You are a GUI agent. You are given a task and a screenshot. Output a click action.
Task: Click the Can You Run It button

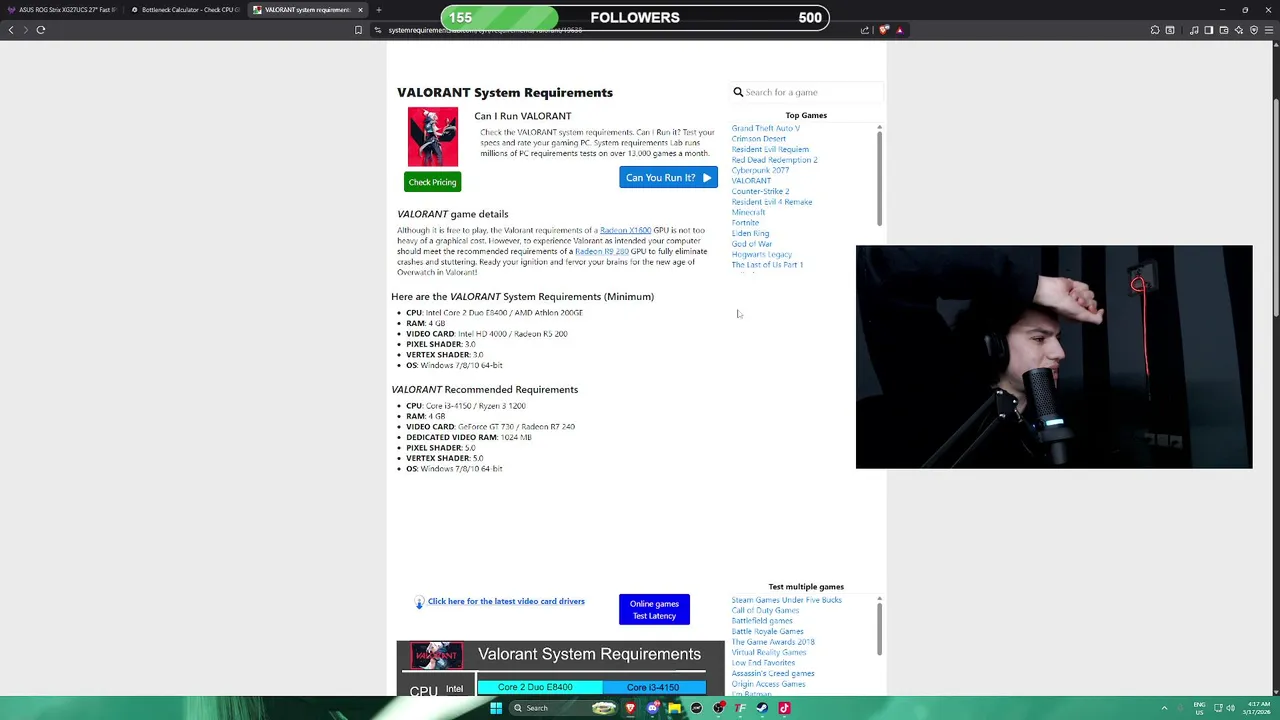point(668,178)
